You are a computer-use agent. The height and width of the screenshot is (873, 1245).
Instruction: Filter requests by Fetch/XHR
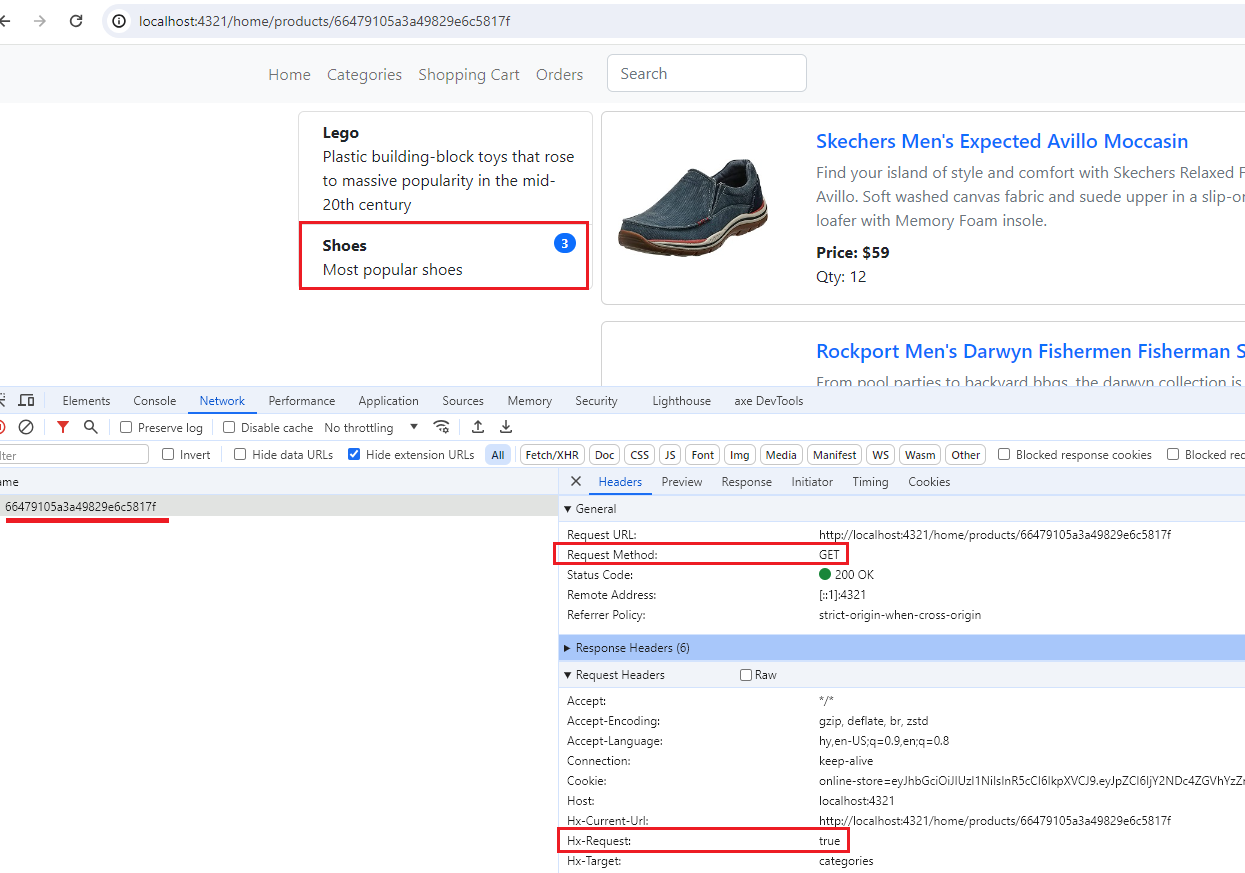[x=552, y=455]
